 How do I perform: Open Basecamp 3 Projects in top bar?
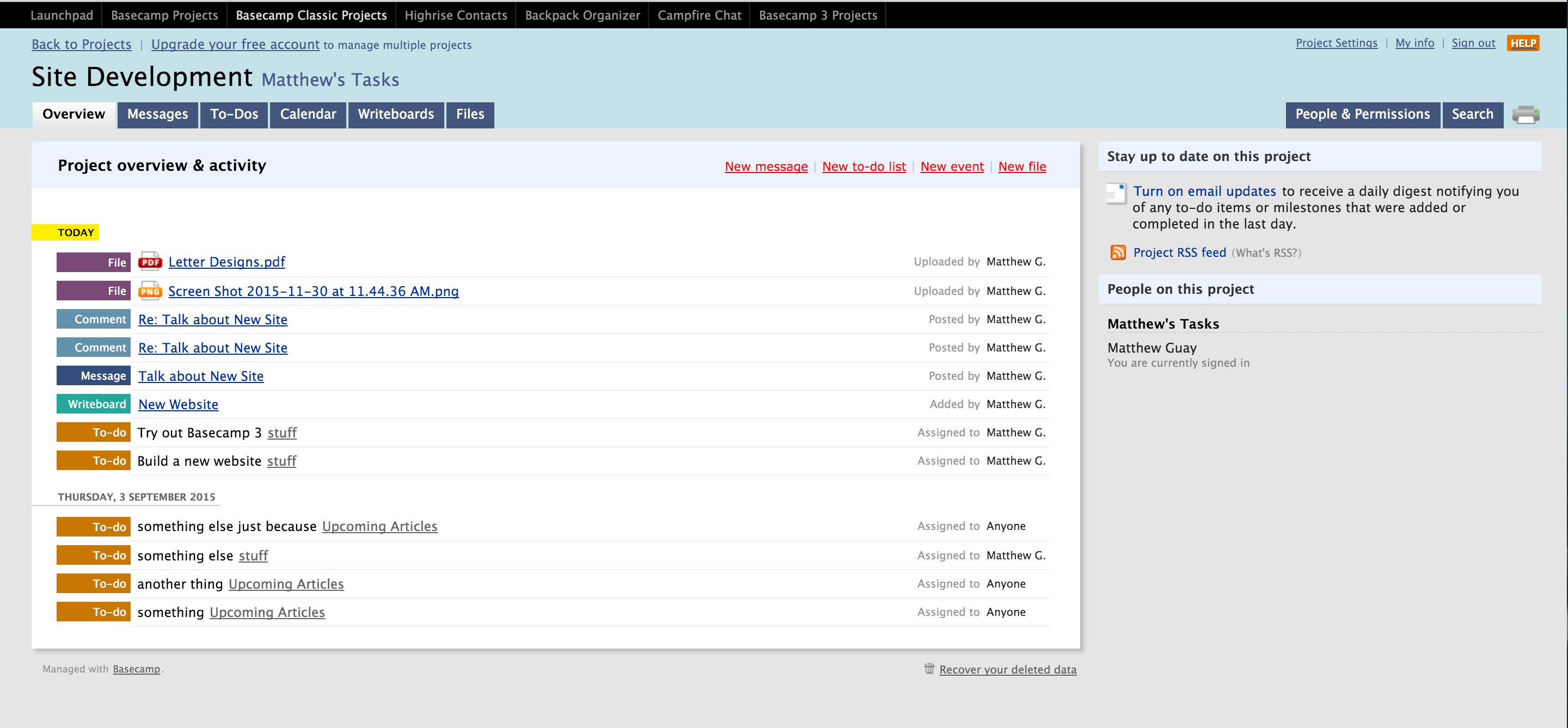point(818,15)
